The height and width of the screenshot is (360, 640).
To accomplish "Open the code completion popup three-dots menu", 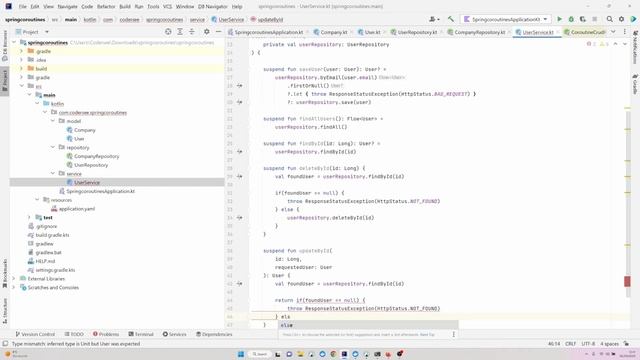I will [453, 334].
